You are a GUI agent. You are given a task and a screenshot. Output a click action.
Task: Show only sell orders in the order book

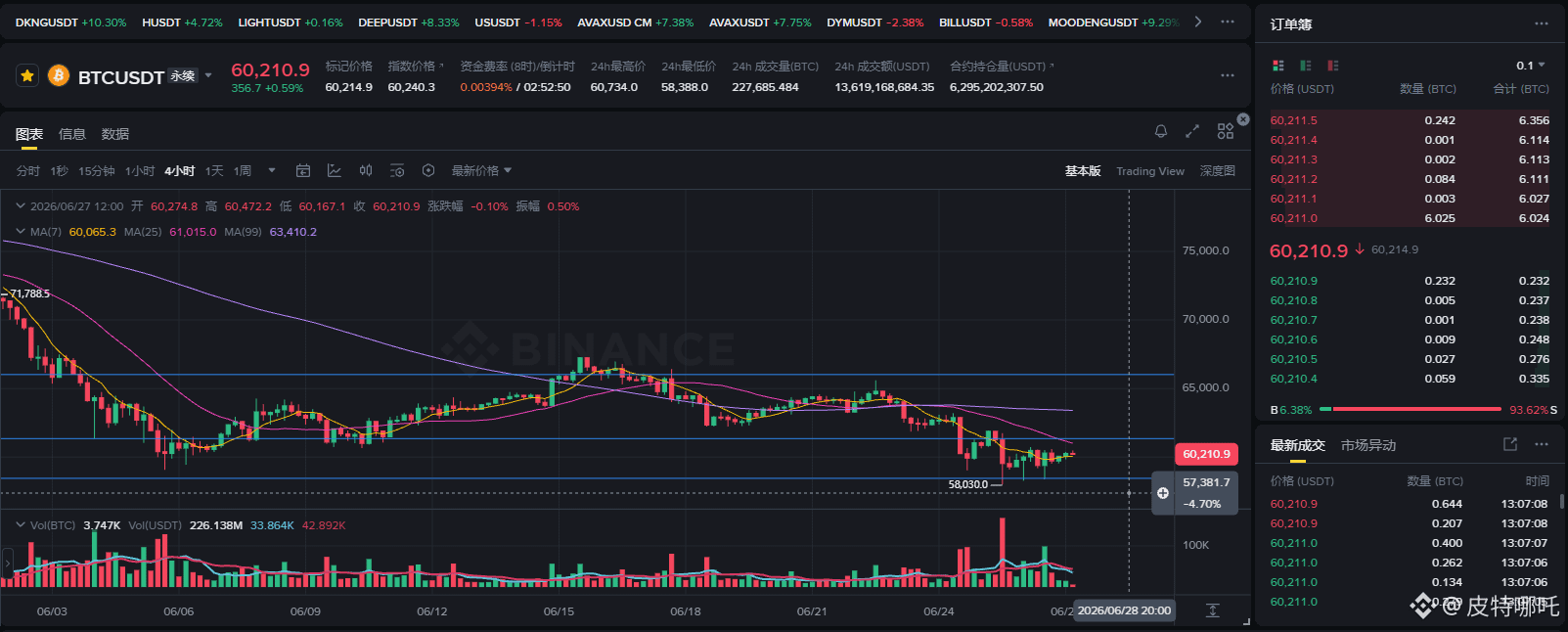pyautogui.click(x=1333, y=66)
